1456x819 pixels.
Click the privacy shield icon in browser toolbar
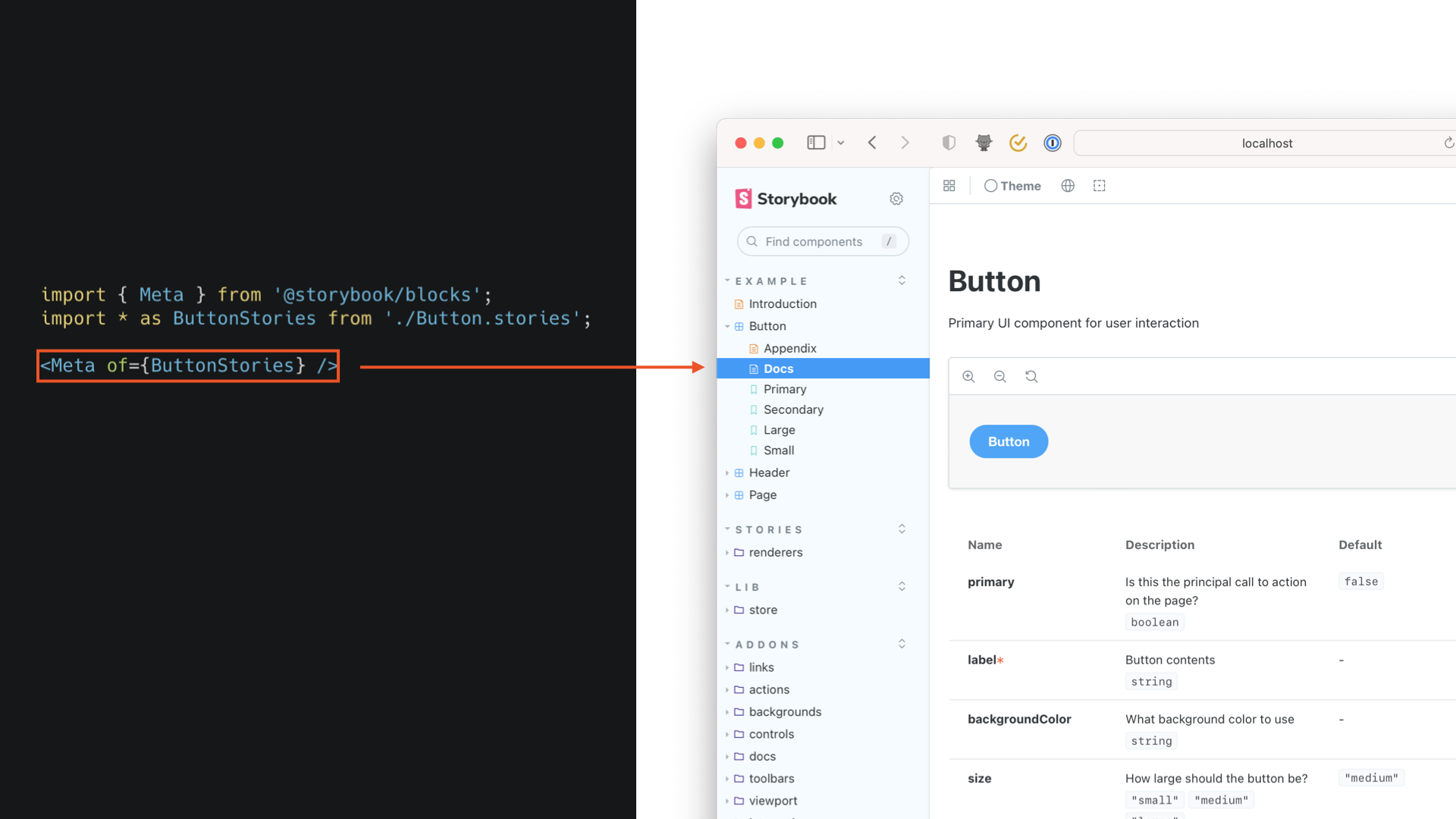tap(949, 143)
